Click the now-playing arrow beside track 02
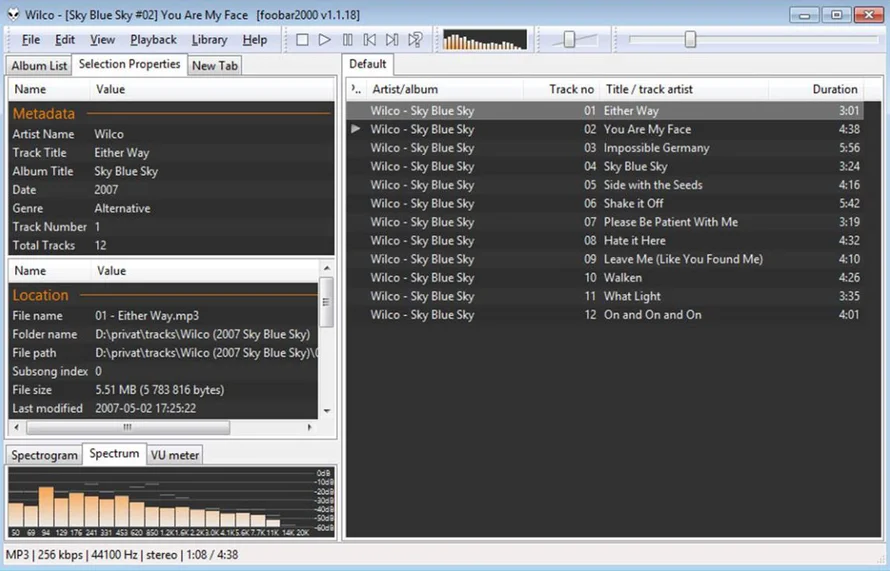 point(356,129)
